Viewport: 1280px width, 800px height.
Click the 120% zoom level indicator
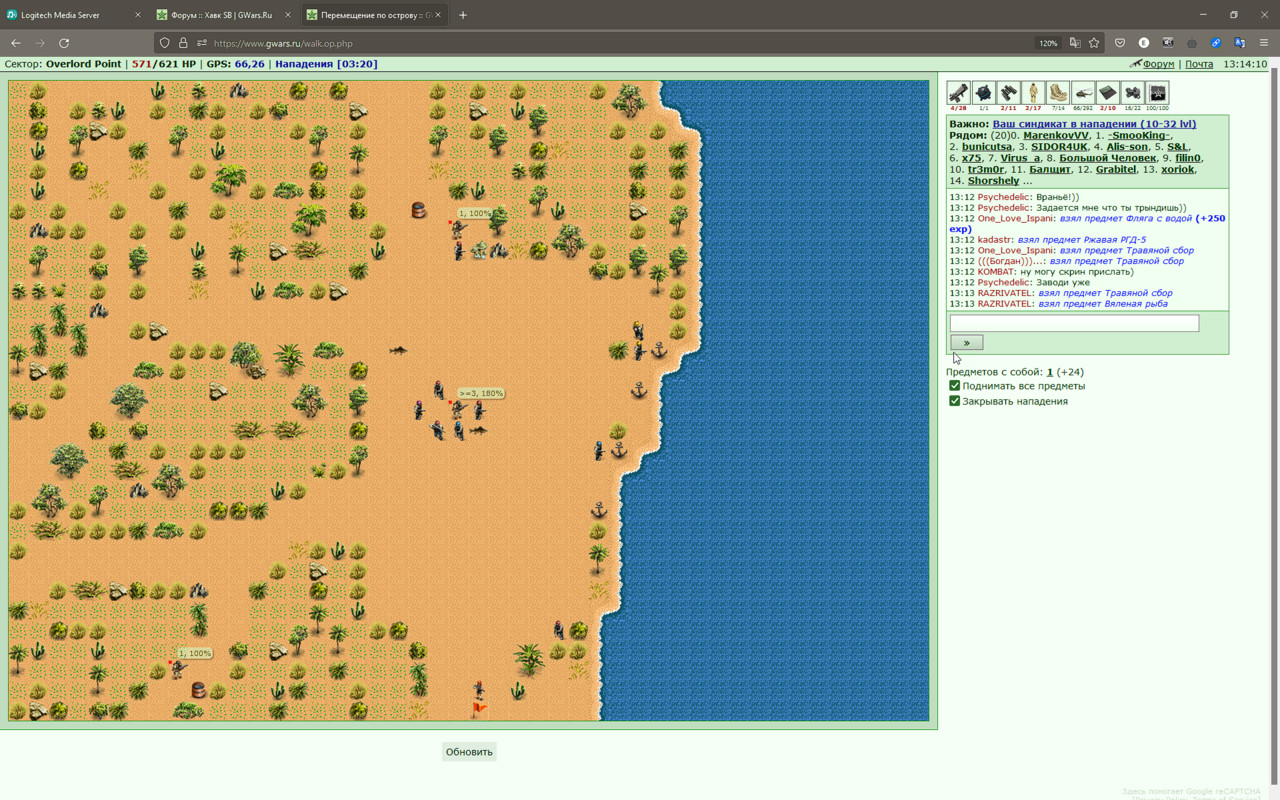coord(1048,43)
